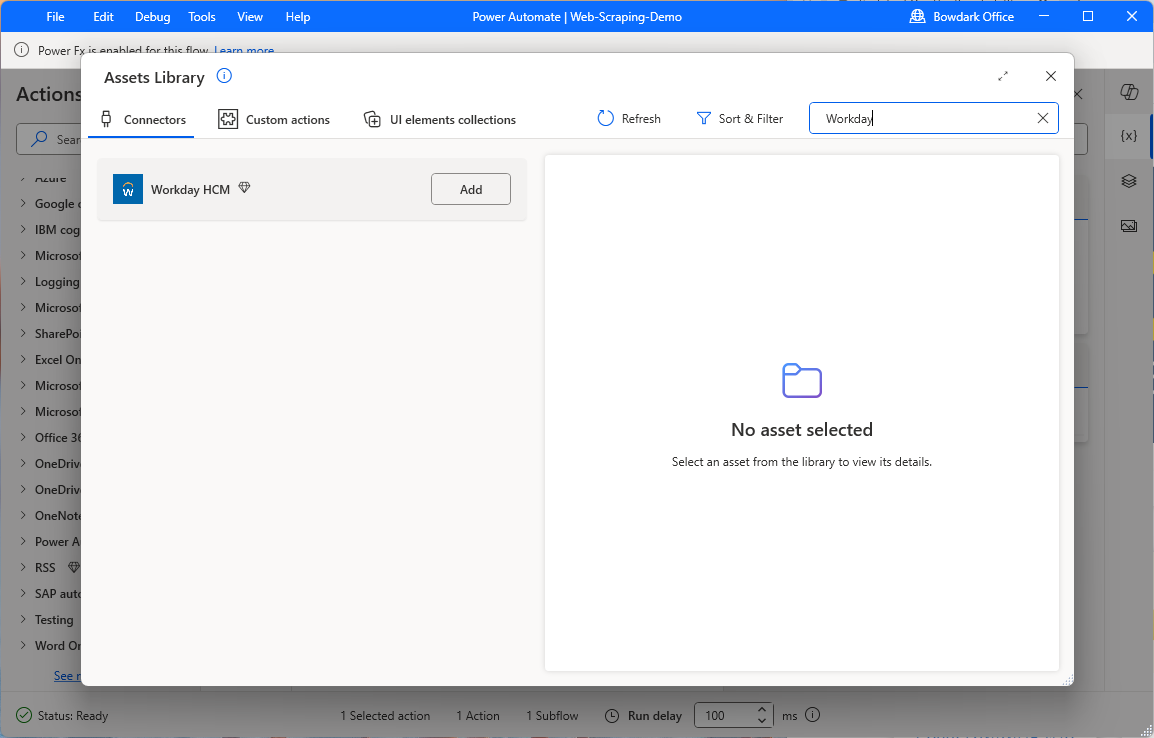Increase the Run delay value
1154x738 pixels.
[762, 710]
